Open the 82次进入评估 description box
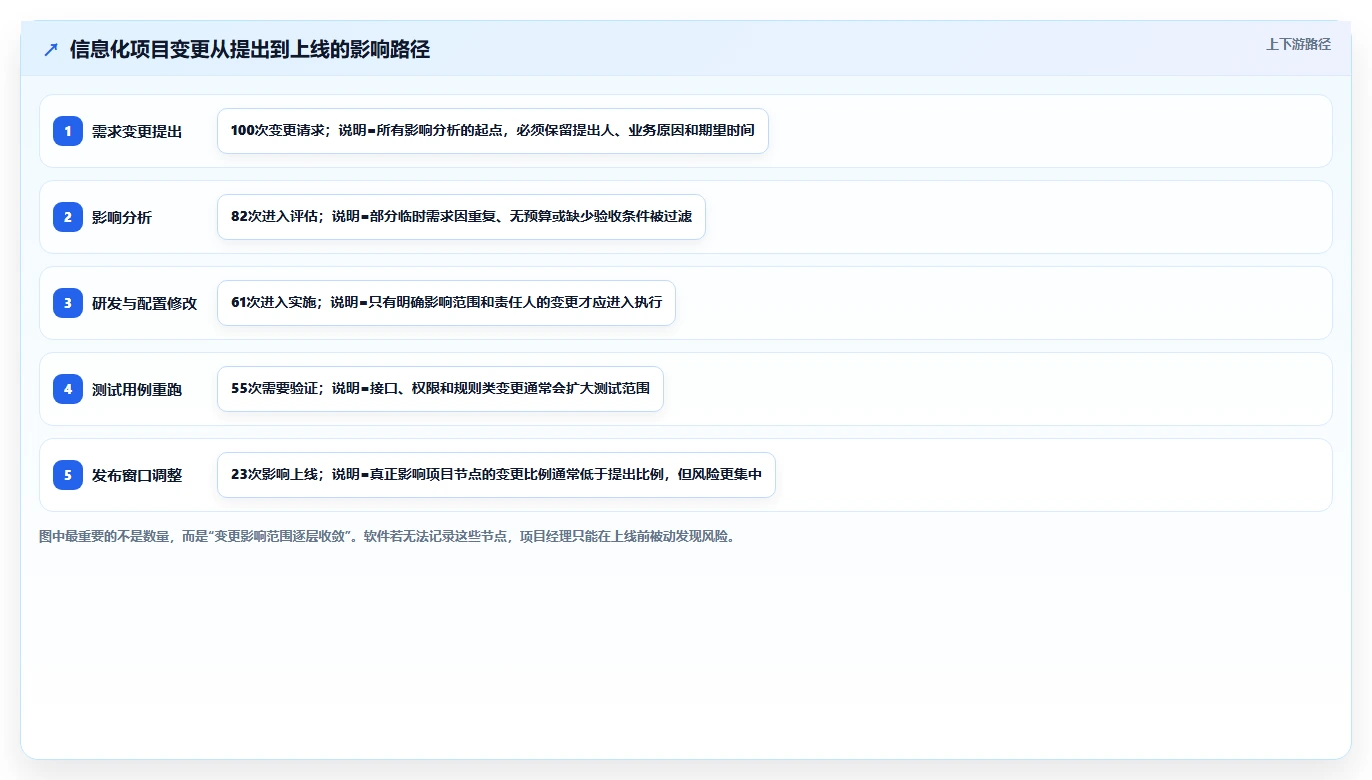The image size is (1372, 780). pos(461,217)
